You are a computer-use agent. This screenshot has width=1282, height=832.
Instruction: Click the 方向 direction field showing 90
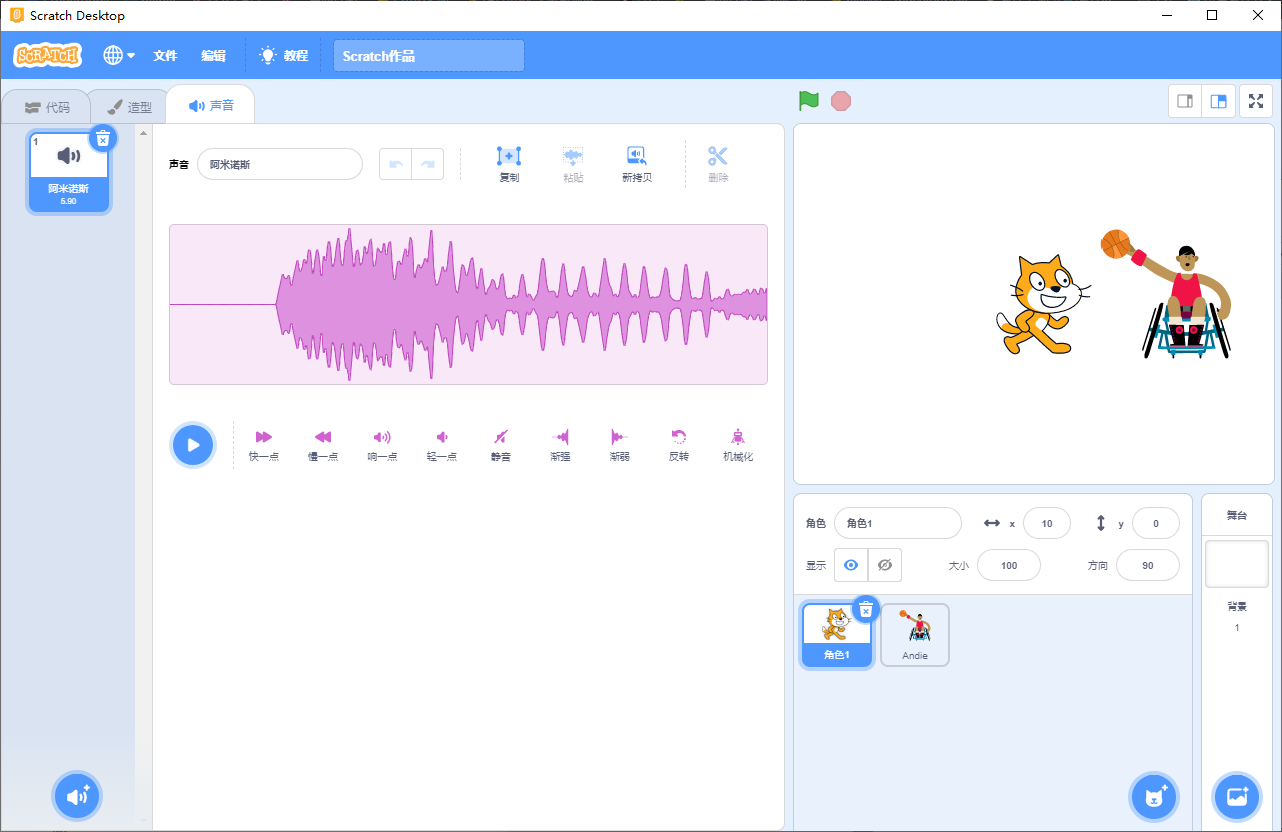tap(1148, 565)
